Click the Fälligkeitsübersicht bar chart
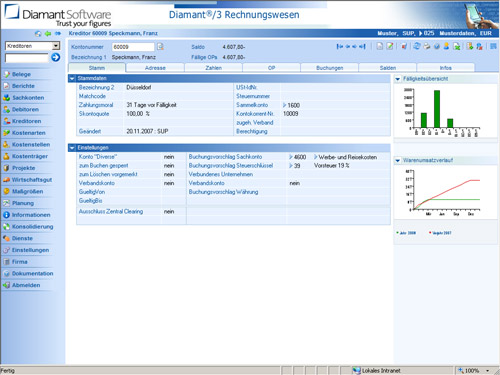This screenshot has width=500, height=375. 442,112
